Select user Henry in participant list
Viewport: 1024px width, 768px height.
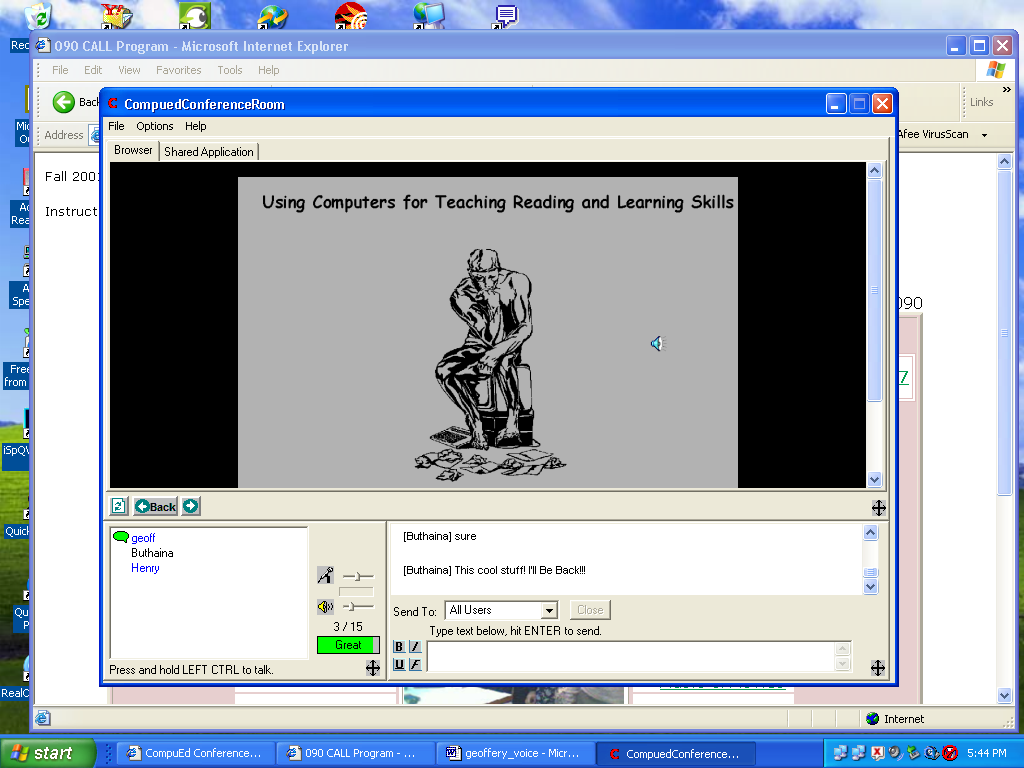(145, 568)
